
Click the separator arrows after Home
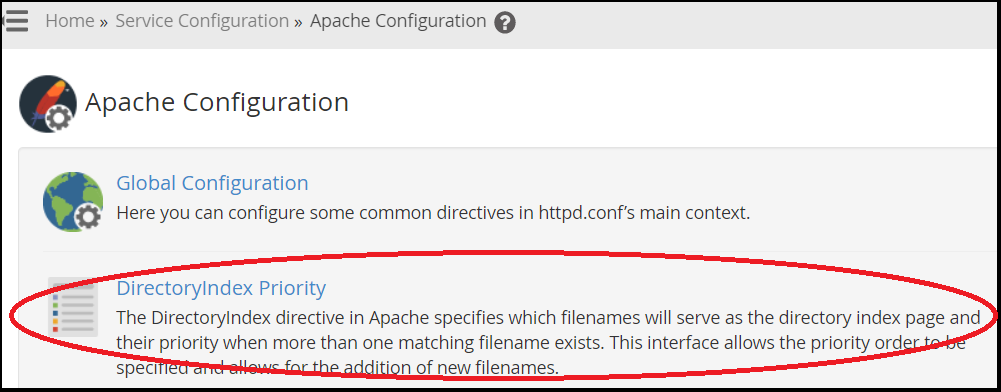104,23
